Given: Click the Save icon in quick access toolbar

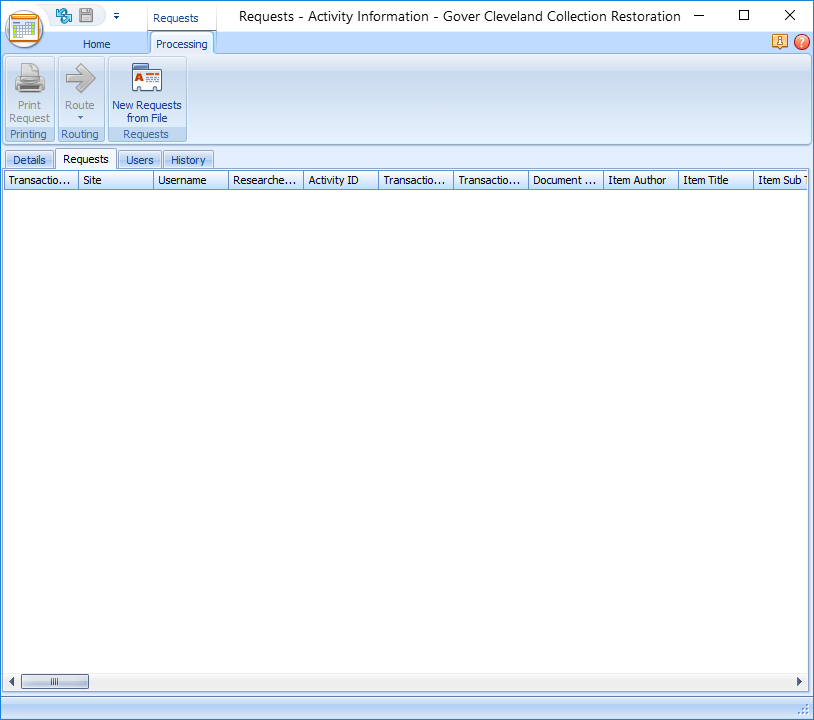Looking at the screenshot, I should (88, 15).
